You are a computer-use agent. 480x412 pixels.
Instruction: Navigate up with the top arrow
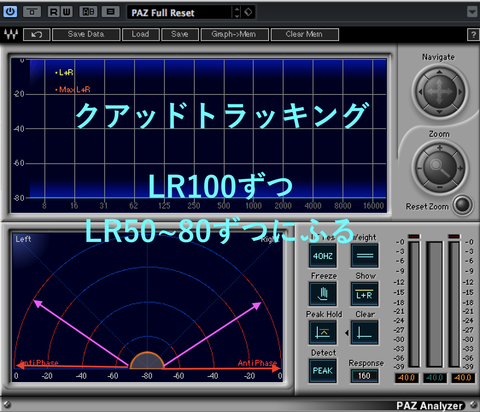click(x=439, y=72)
